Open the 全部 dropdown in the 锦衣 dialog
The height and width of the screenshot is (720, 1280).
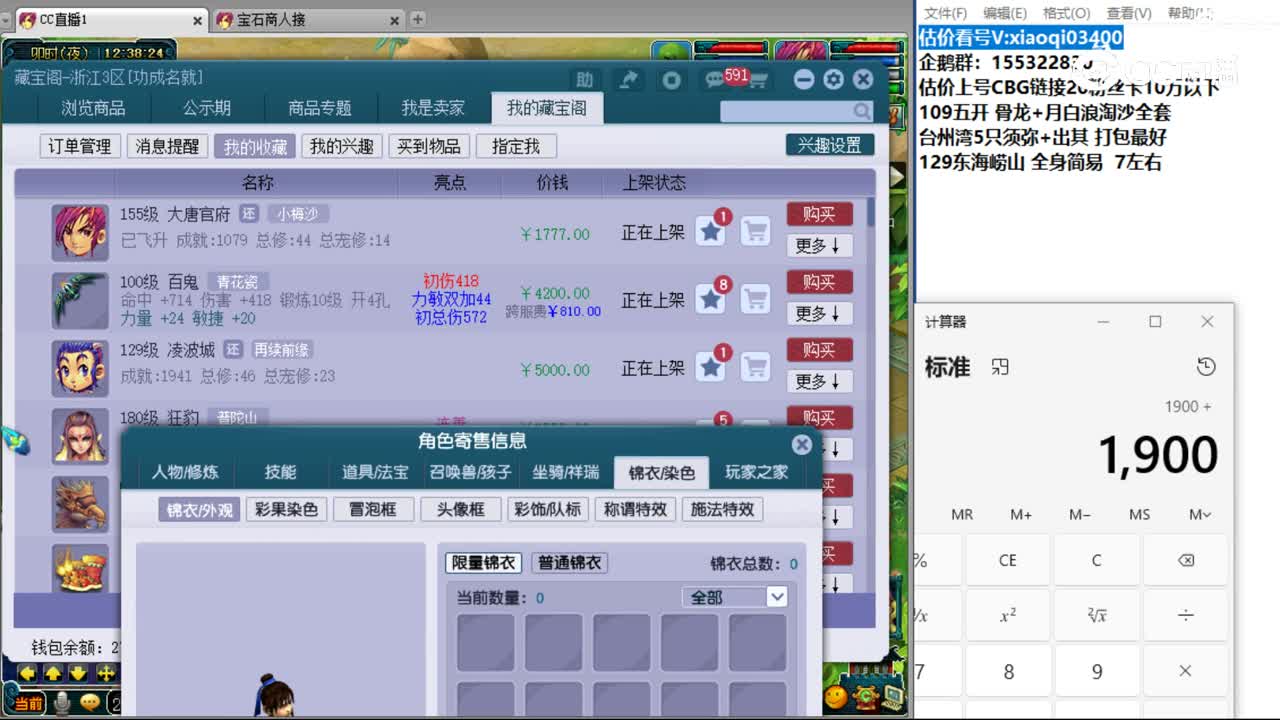tap(735, 596)
